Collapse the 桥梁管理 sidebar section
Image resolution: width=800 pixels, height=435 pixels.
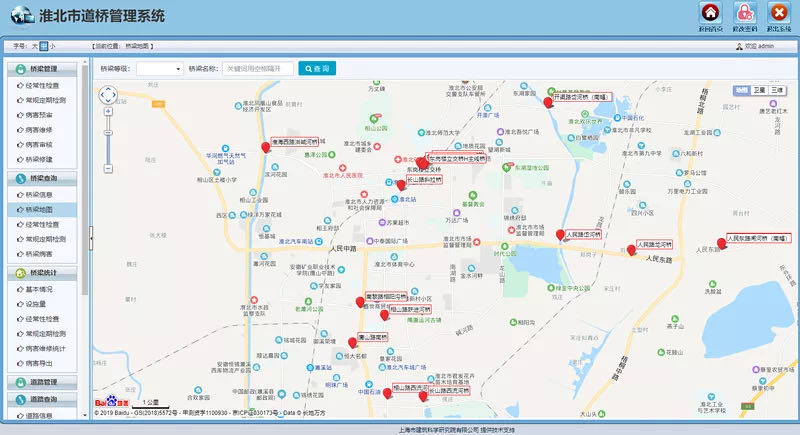[x=44, y=69]
